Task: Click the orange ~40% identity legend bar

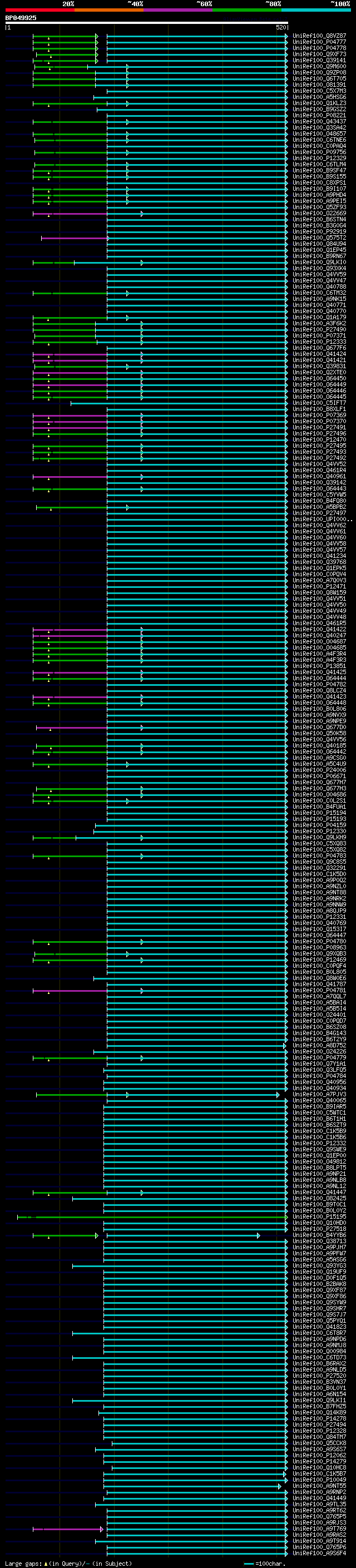Action: click(x=109, y=10)
